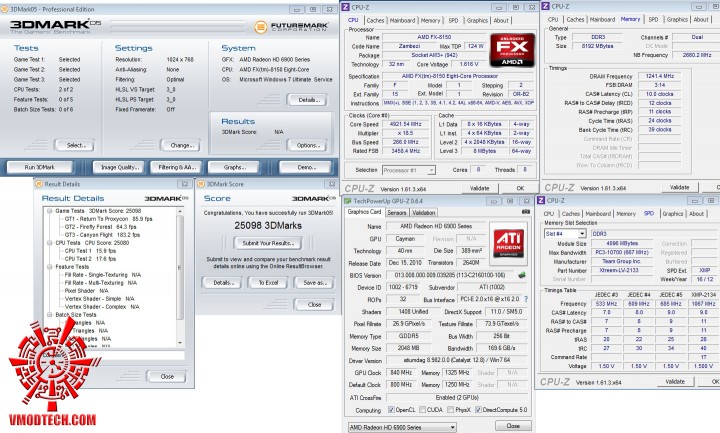Click the 3DMark05 title bar app icon
The height and width of the screenshot is (433, 720).
point(4,9)
